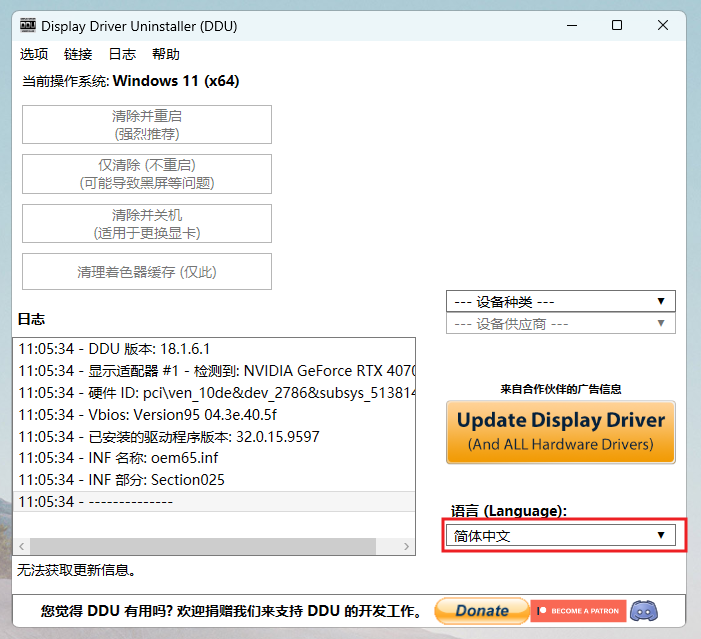Screen dimensions: 701x639
Task: Minimize the DDU window
Action: point(572,25)
